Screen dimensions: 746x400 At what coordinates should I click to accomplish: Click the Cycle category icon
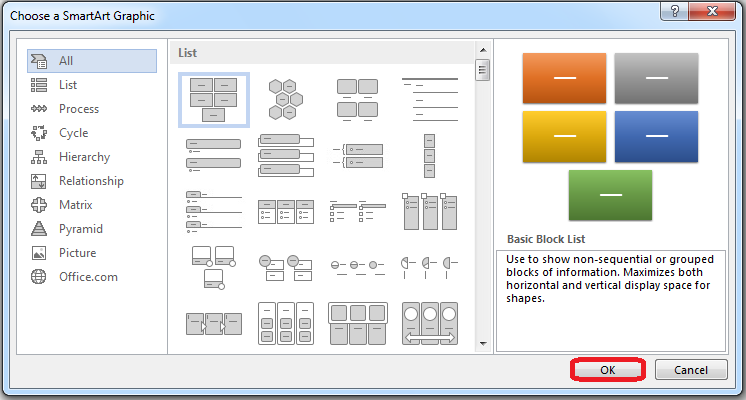point(39,133)
